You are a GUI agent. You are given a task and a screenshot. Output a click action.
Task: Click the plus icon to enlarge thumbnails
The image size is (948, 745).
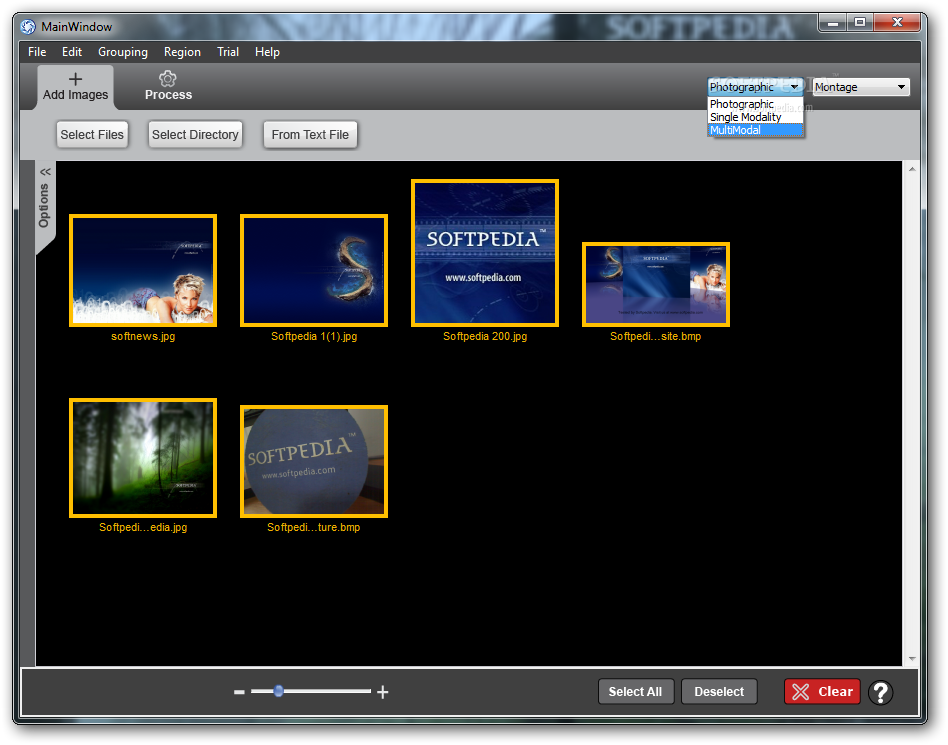383,692
